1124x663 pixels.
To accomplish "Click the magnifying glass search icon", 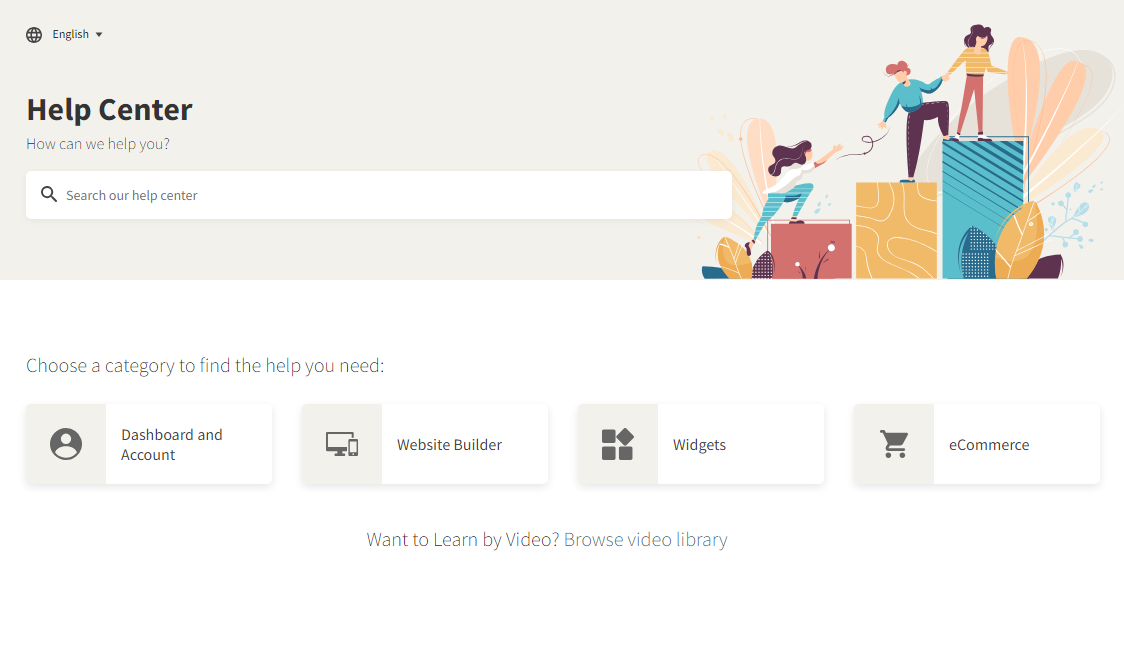I will pyautogui.click(x=49, y=194).
